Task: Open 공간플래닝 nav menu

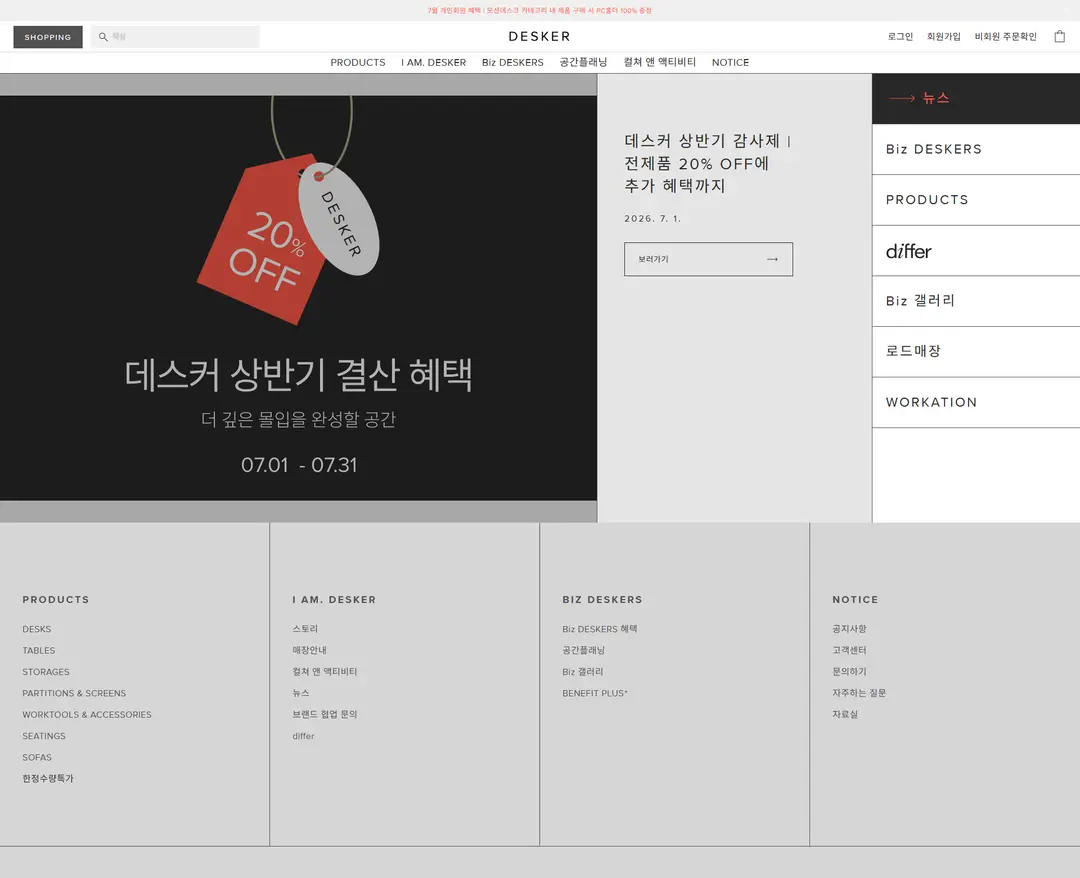Action: click(x=583, y=62)
